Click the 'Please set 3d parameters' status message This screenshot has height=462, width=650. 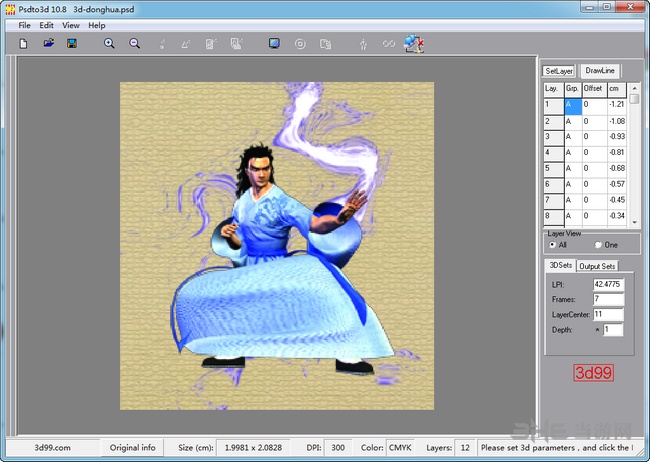coord(557,447)
